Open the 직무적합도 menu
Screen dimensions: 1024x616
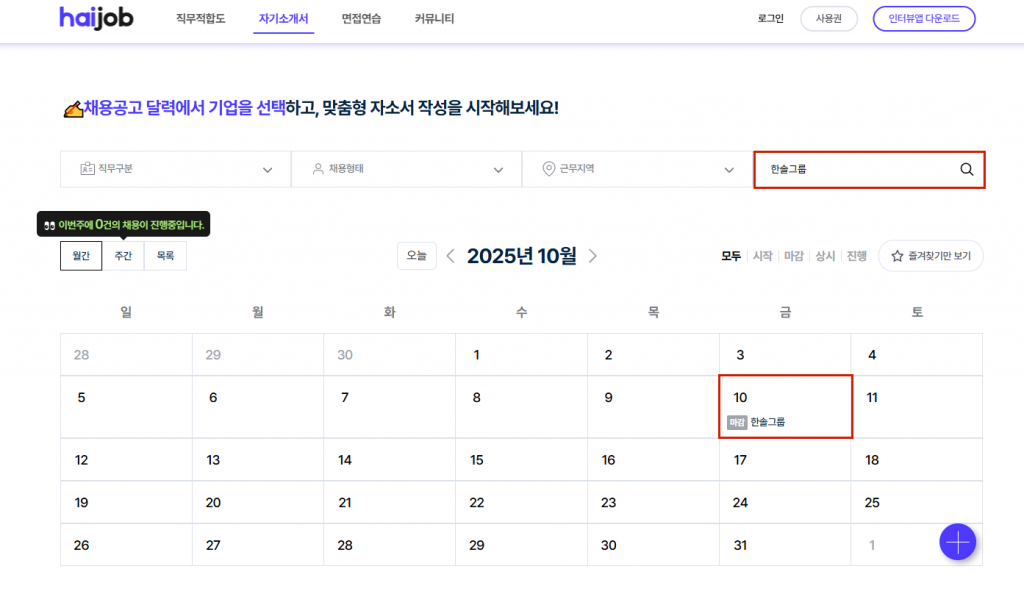201,19
